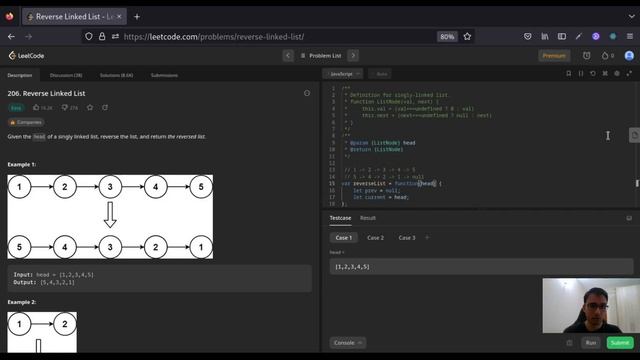Screen dimensions: 640x360
Task: Collapse the testcase panel icon
Action: (629, 218)
